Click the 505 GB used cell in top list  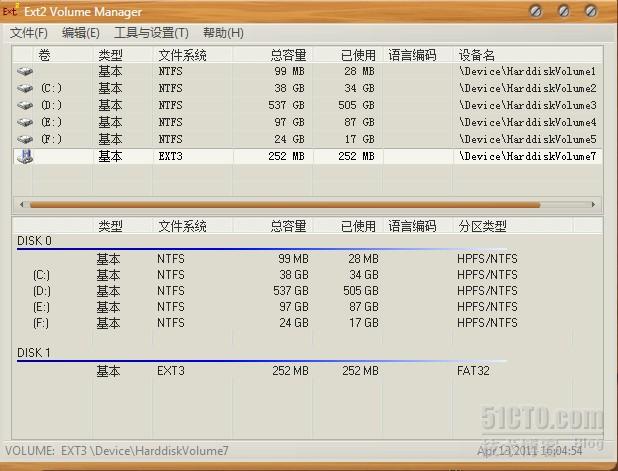tap(356, 105)
